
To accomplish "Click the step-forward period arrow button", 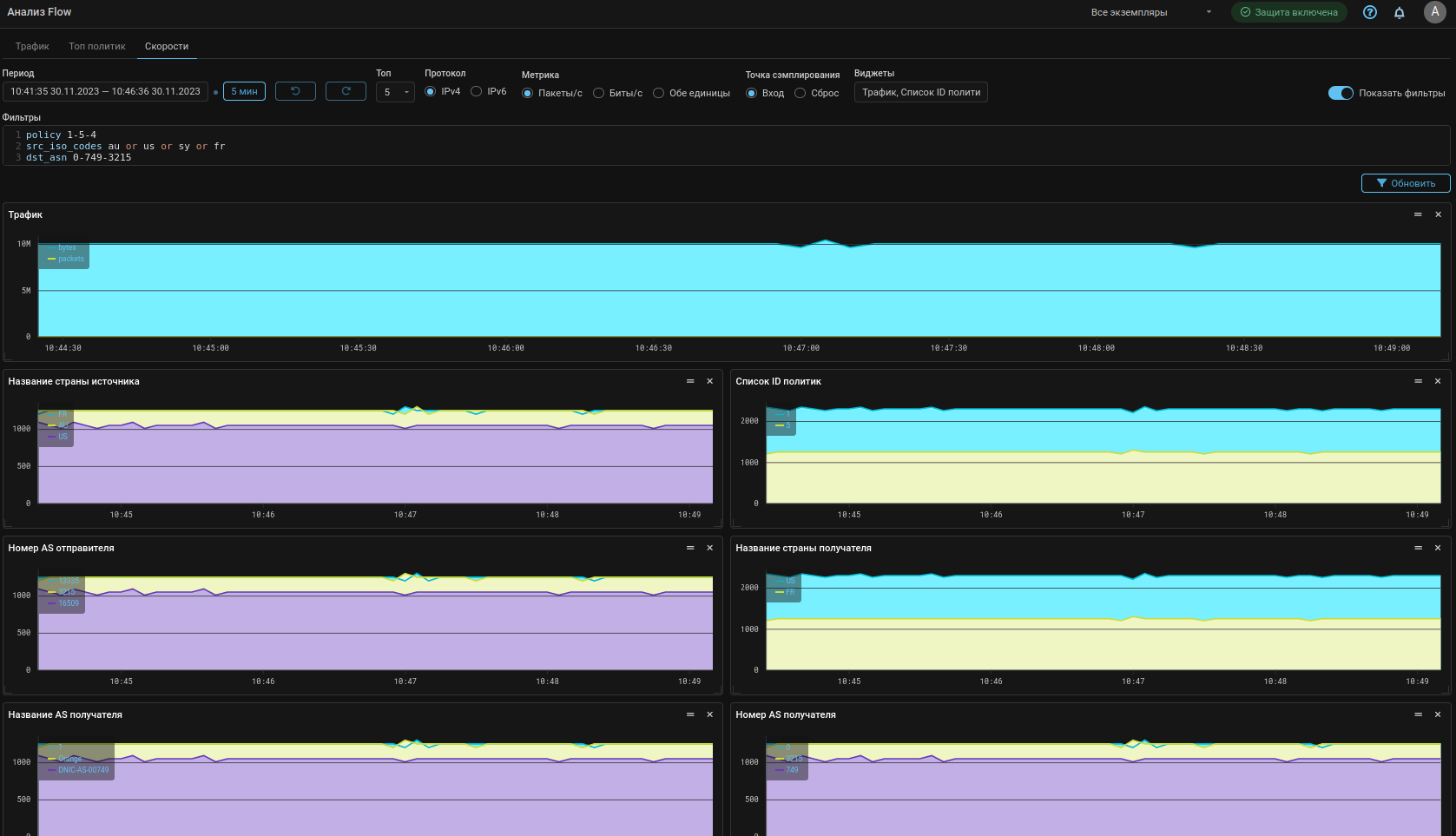I will coord(346,91).
